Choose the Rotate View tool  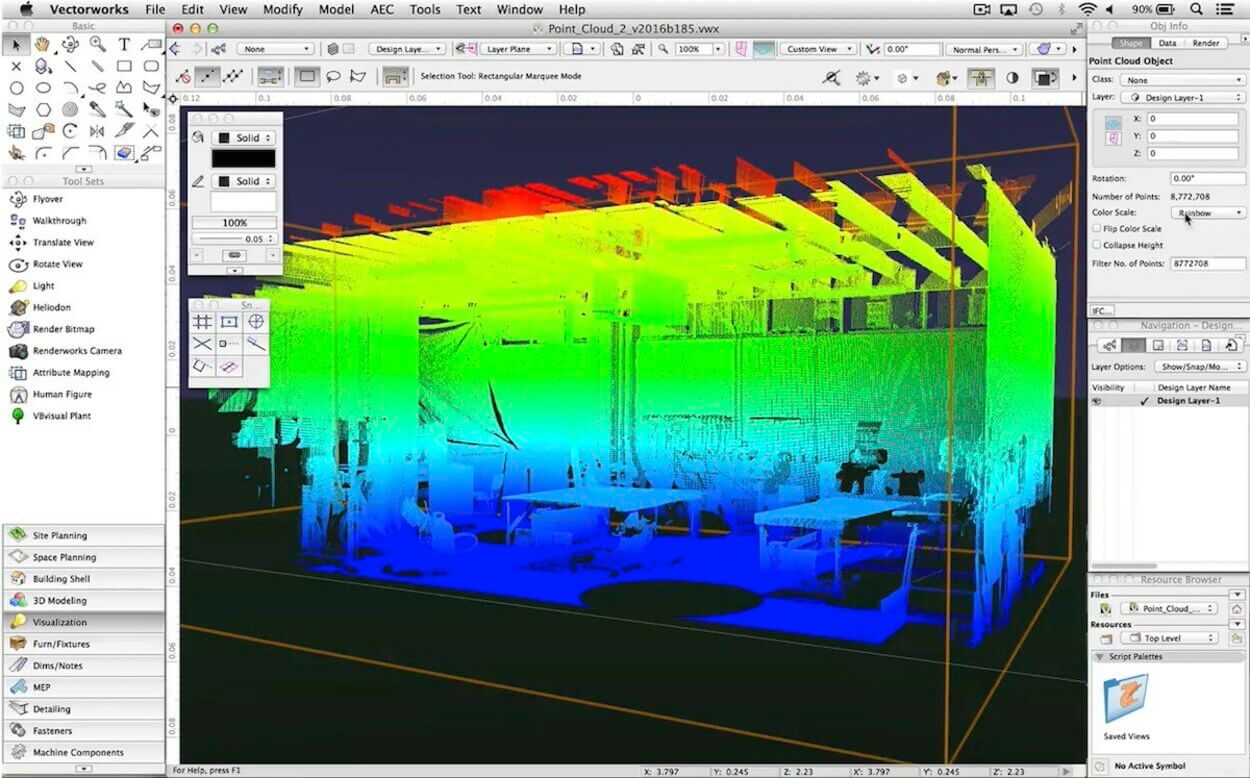[58, 264]
